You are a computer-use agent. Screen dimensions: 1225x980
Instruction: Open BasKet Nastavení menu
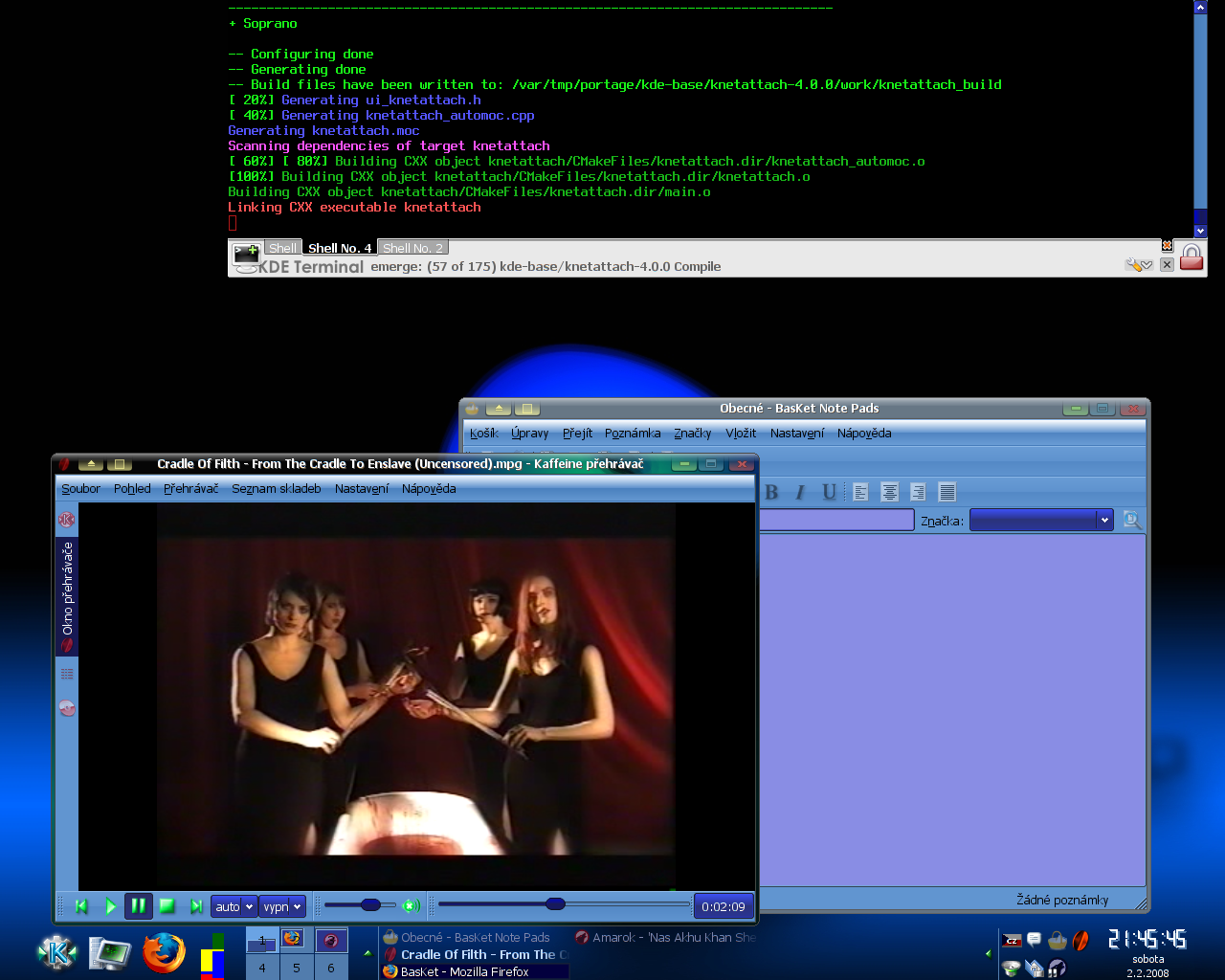(x=797, y=433)
